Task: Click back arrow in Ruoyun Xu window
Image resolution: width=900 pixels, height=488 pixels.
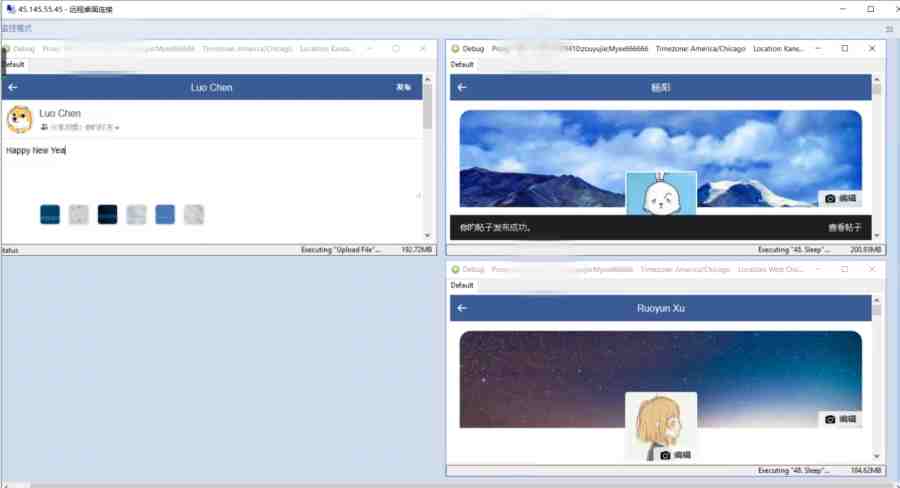Action: coord(462,308)
